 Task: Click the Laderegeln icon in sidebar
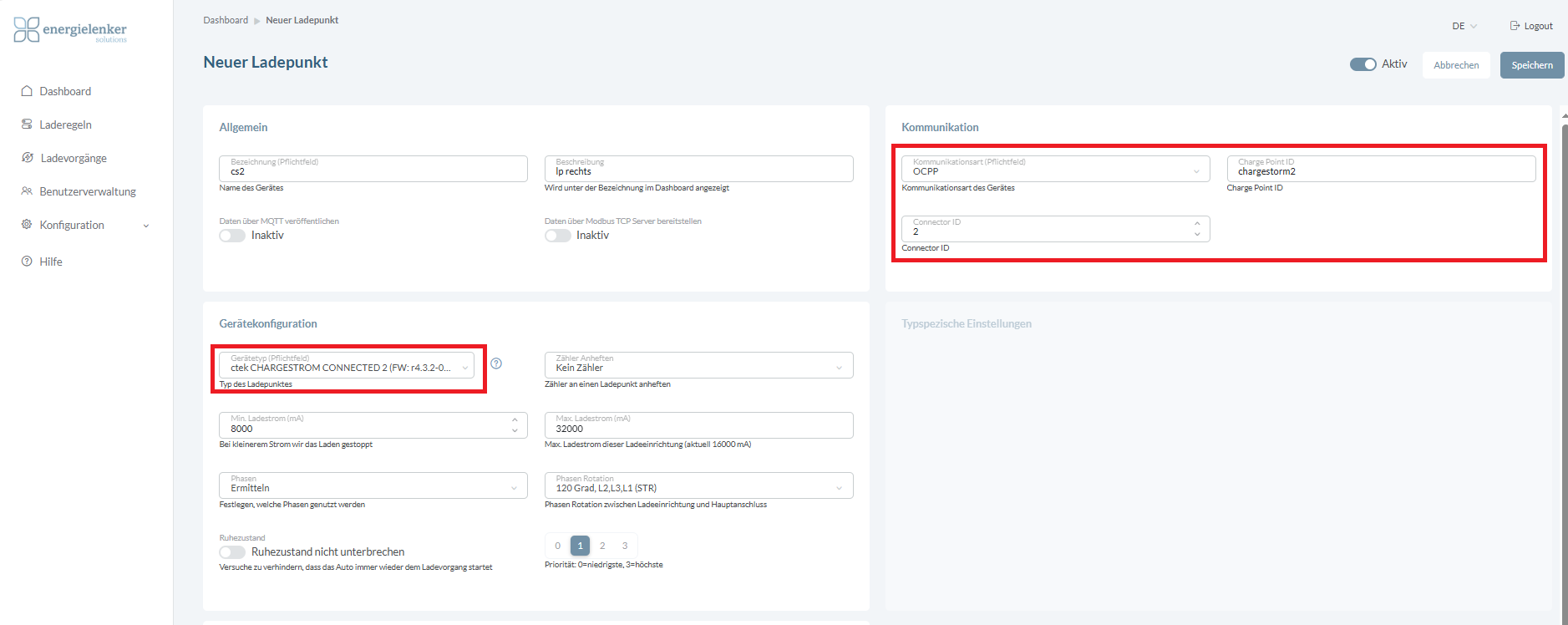coord(27,124)
